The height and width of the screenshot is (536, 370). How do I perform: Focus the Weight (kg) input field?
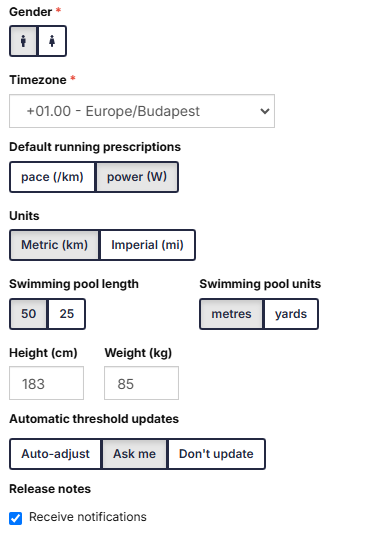[x=142, y=383]
